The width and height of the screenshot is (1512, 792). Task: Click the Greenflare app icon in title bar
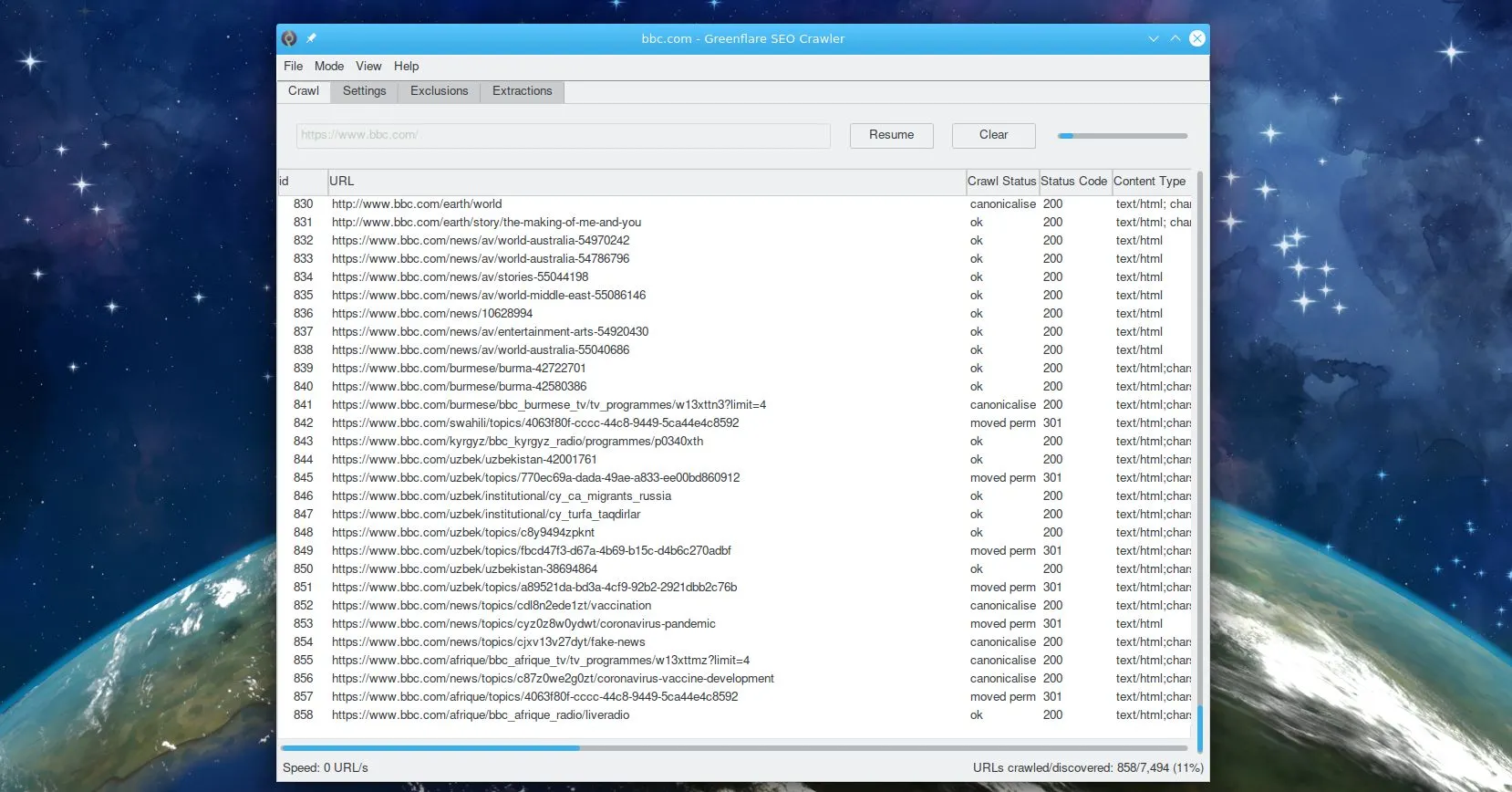tap(289, 38)
